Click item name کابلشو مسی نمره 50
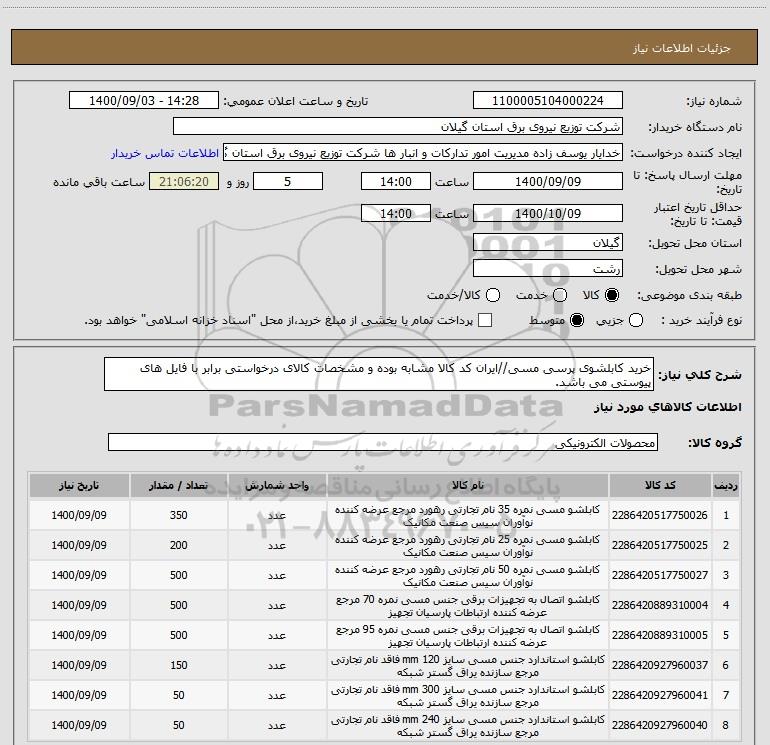The width and height of the screenshot is (770, 745). pos(468,576)
